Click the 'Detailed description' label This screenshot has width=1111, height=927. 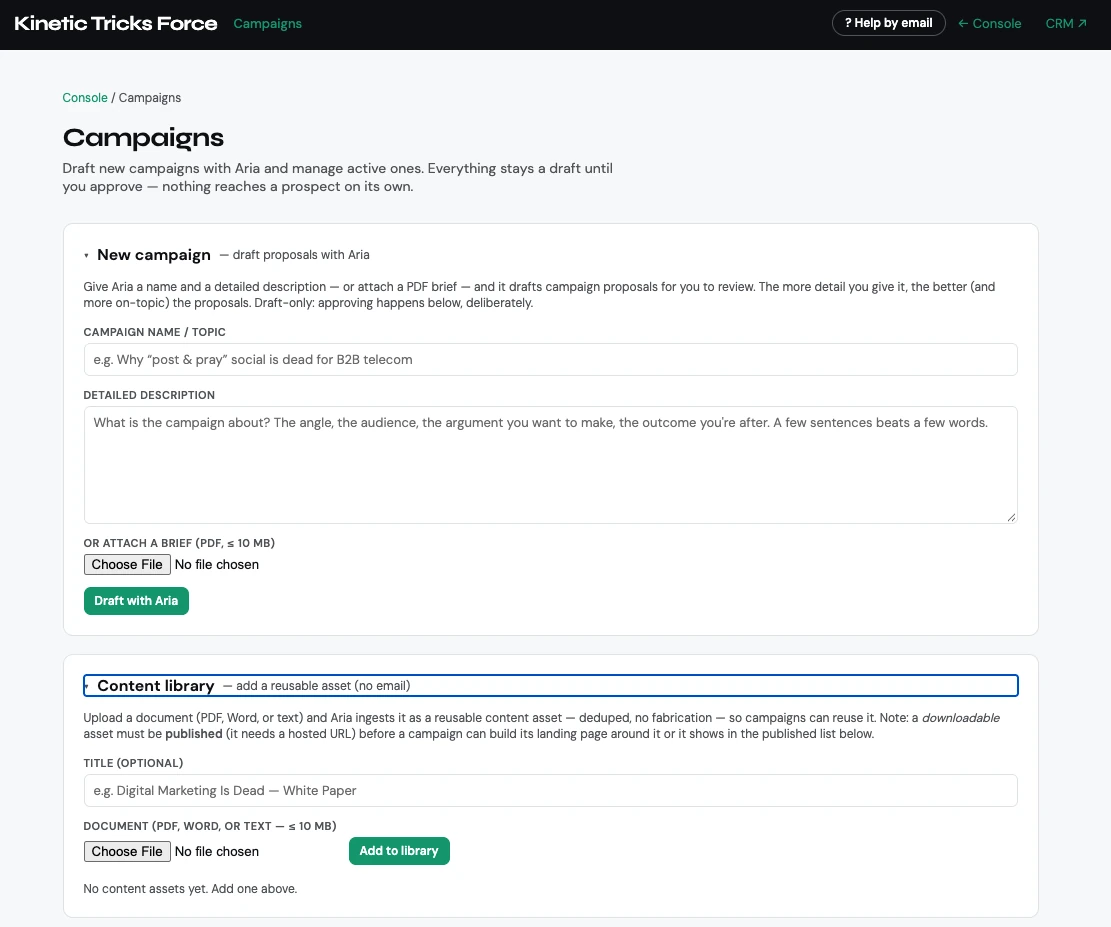pyautogui.click(x=149, y=395)
